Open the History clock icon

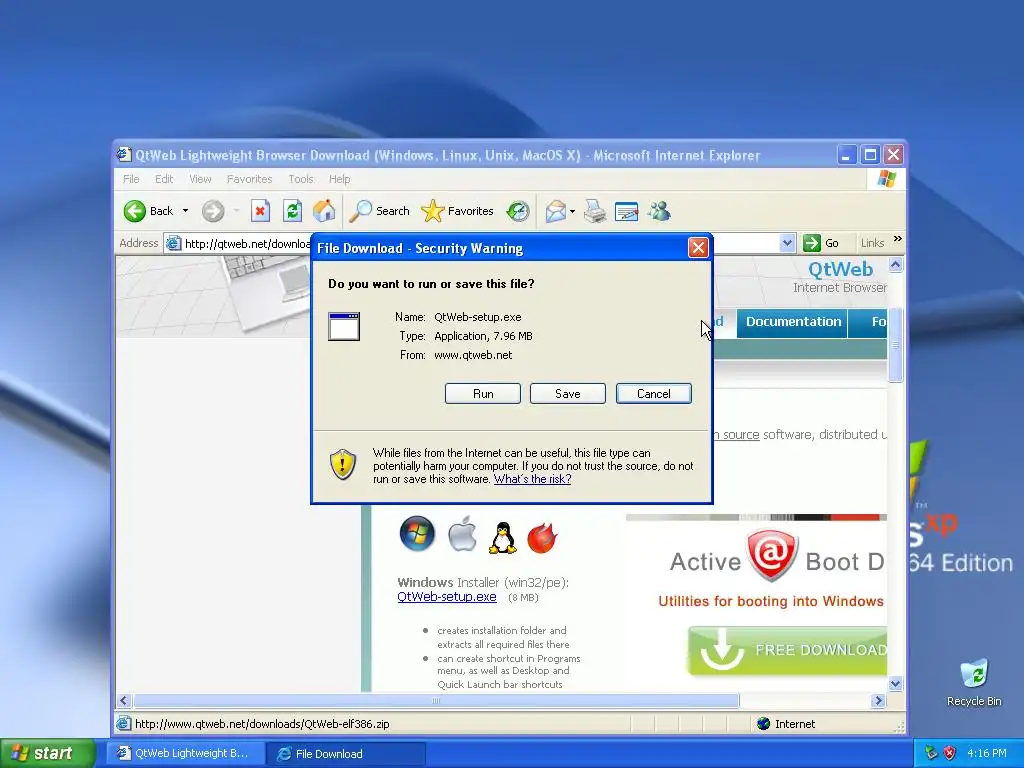point(518,211)
